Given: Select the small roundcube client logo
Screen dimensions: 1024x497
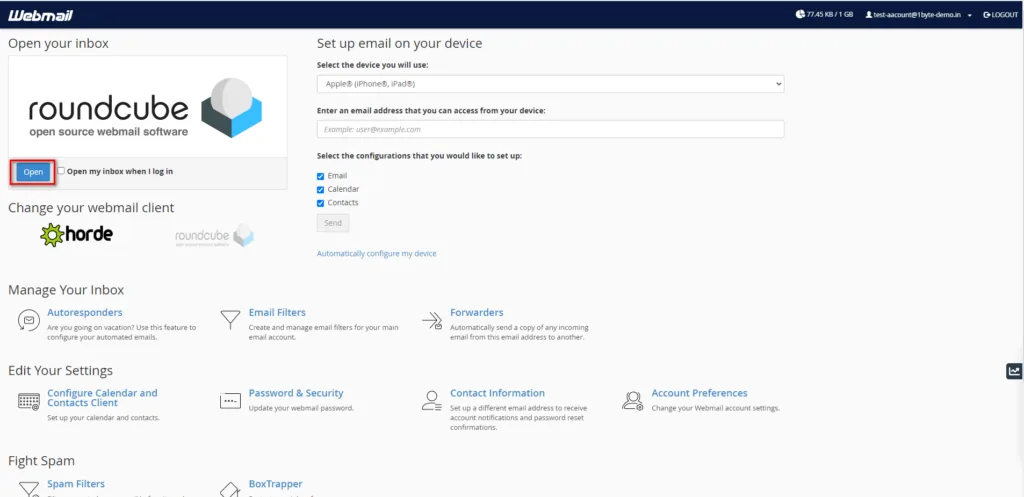Looking at the screenshot, I should click(x=214, y=236).
